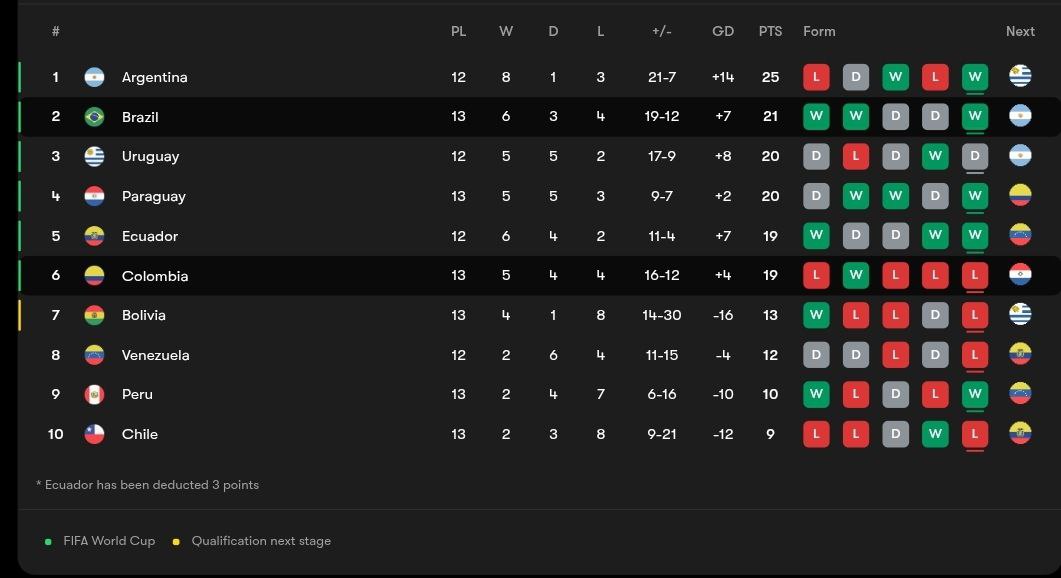Click the yellow Qualification next stage dot
This screenshot has width=1061, height=578.
coord(176,541)
